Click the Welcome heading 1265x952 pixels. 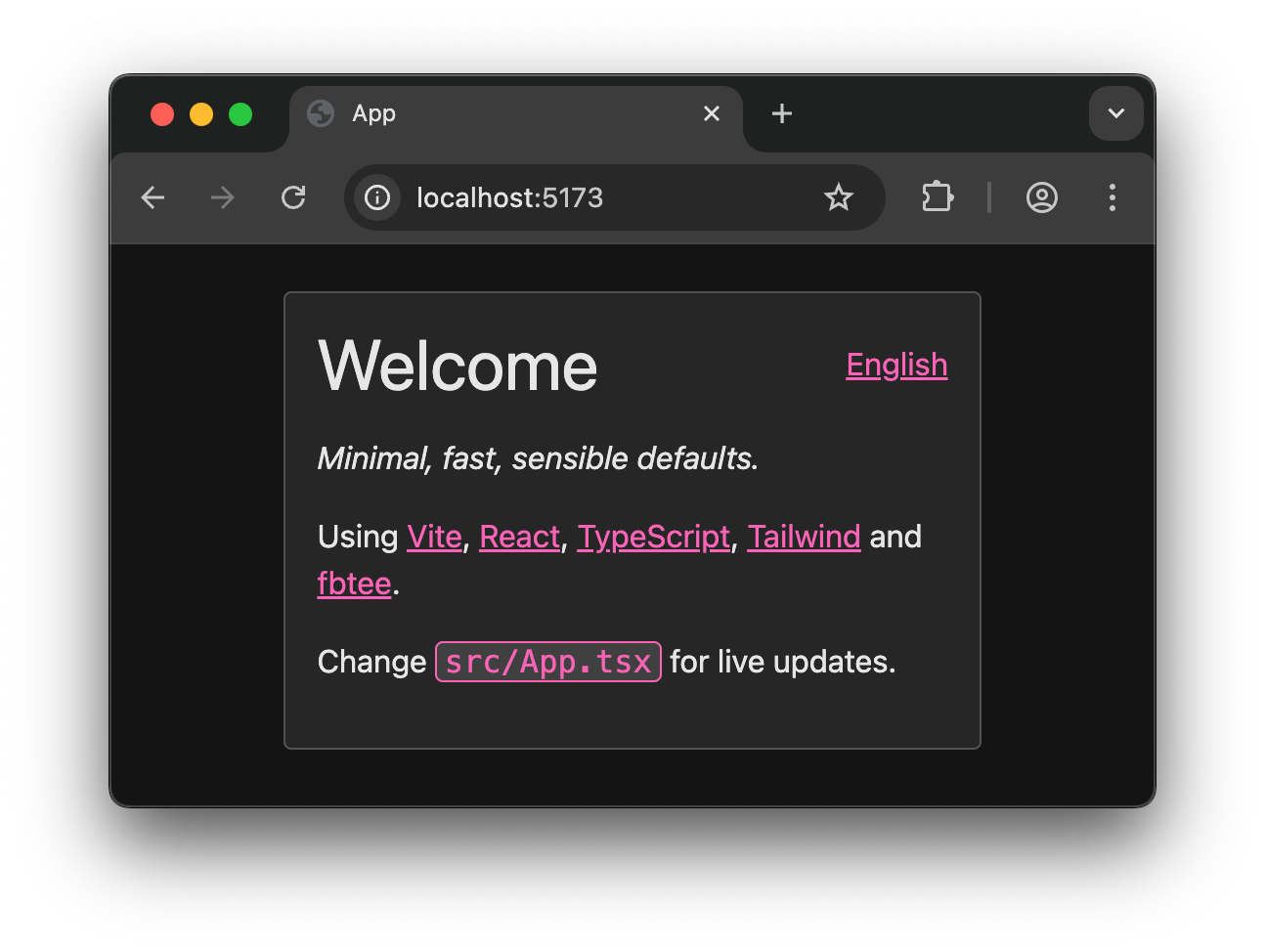(x=458, y=367)
